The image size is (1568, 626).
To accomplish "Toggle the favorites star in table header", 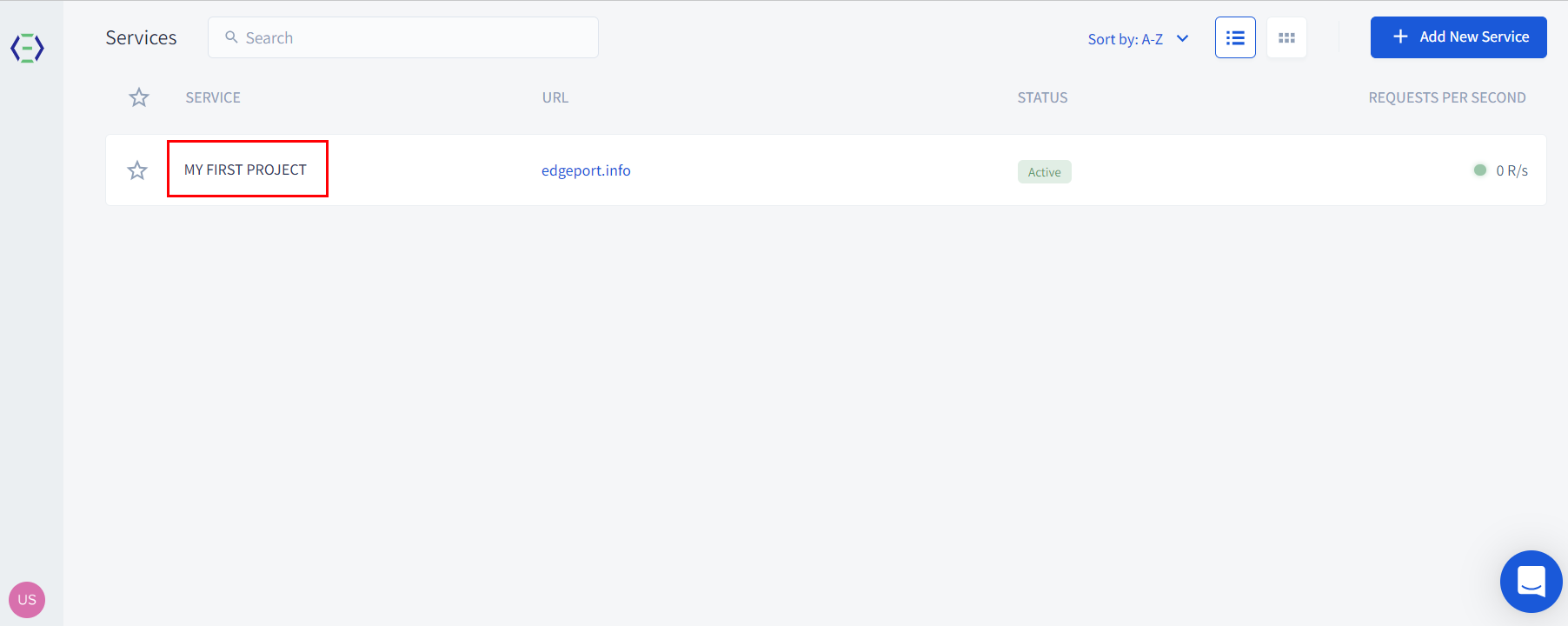I will click(139, 97).
